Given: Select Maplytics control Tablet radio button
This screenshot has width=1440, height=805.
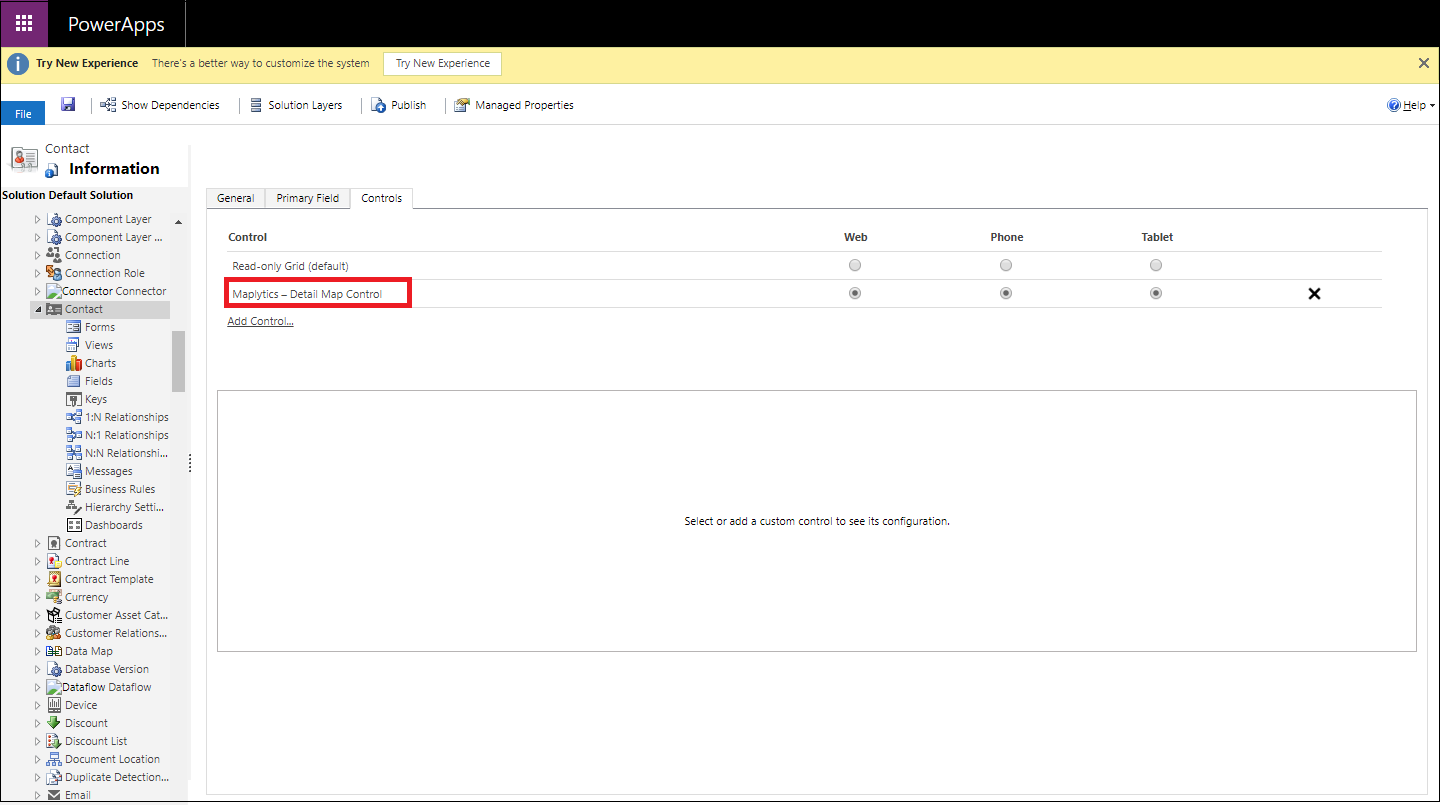Looking at the screenshot, I should point(1156,293).
